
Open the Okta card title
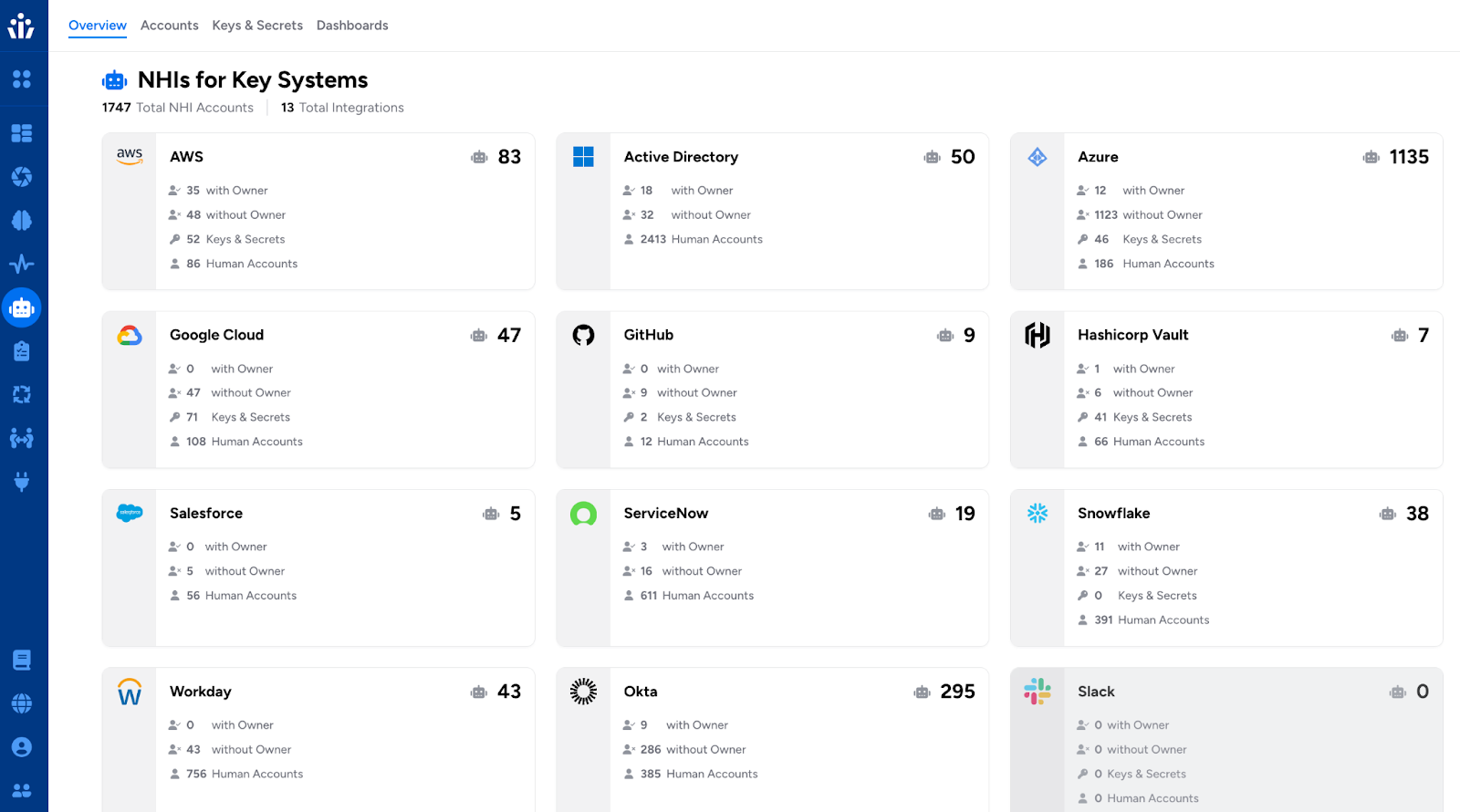[x=641, y=692]
